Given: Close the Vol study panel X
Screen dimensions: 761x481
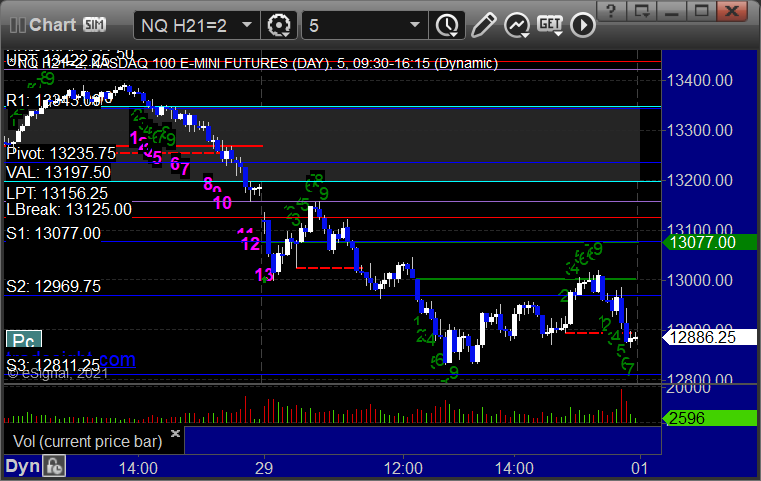Looking at the screenshot, I should [175, 433].
